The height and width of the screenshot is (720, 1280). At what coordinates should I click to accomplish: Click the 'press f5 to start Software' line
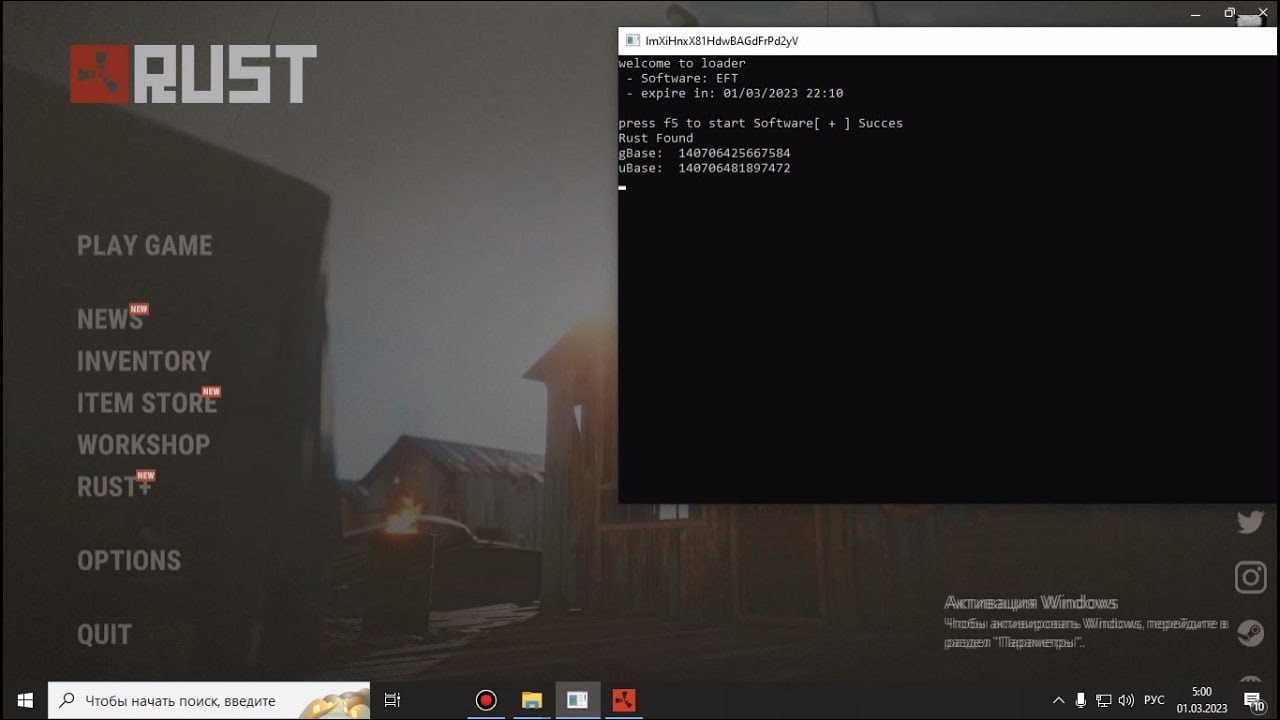[761, 123]
